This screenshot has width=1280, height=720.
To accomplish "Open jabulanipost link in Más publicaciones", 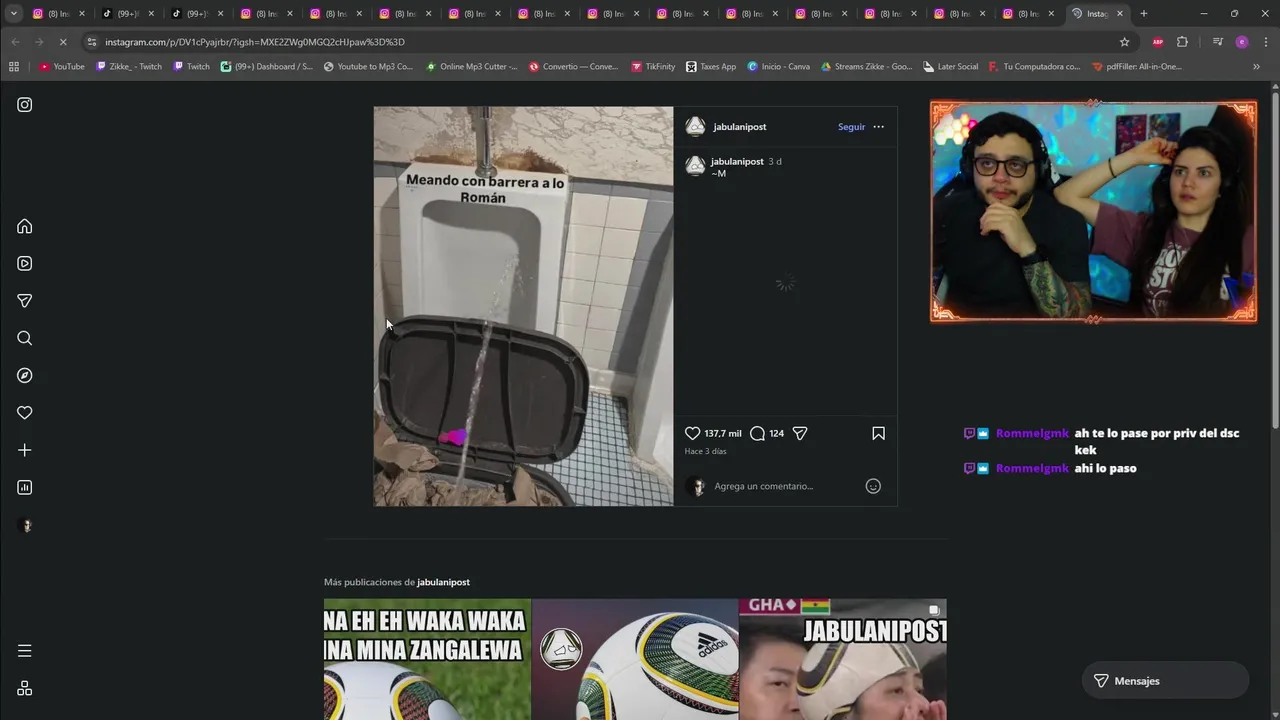I will pyautogui.click(x=443, y=582).
